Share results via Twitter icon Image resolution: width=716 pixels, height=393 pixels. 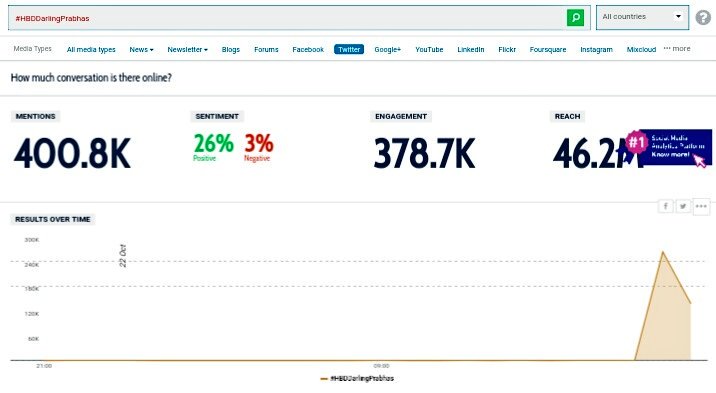pyautogui.click(x=683, y=206)
